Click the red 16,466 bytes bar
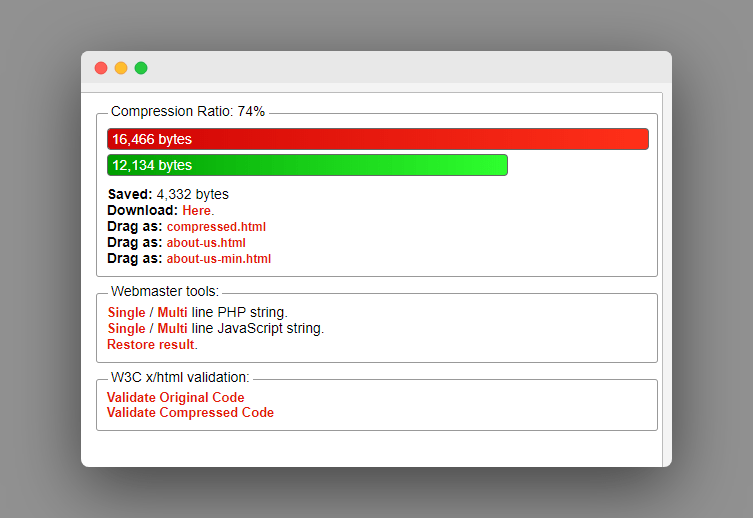The height and width of the screenshot is (518, 753). click(378, 139)
